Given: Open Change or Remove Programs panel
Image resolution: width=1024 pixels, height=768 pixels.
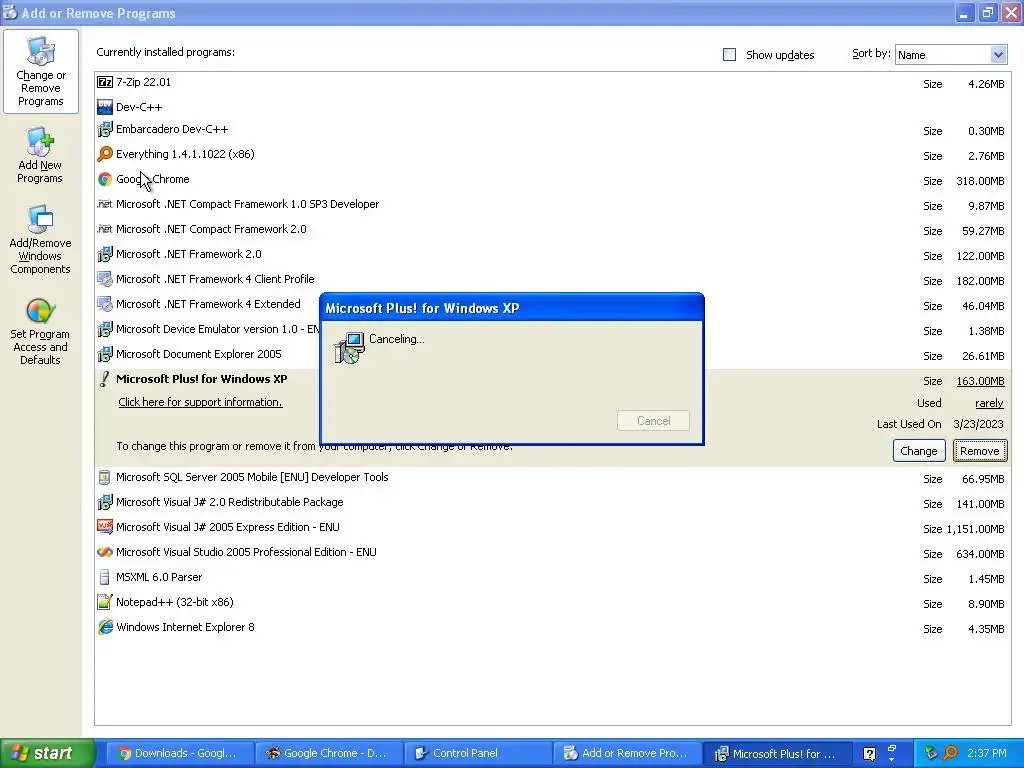Looking at the screenshot, I should point(40,71).
